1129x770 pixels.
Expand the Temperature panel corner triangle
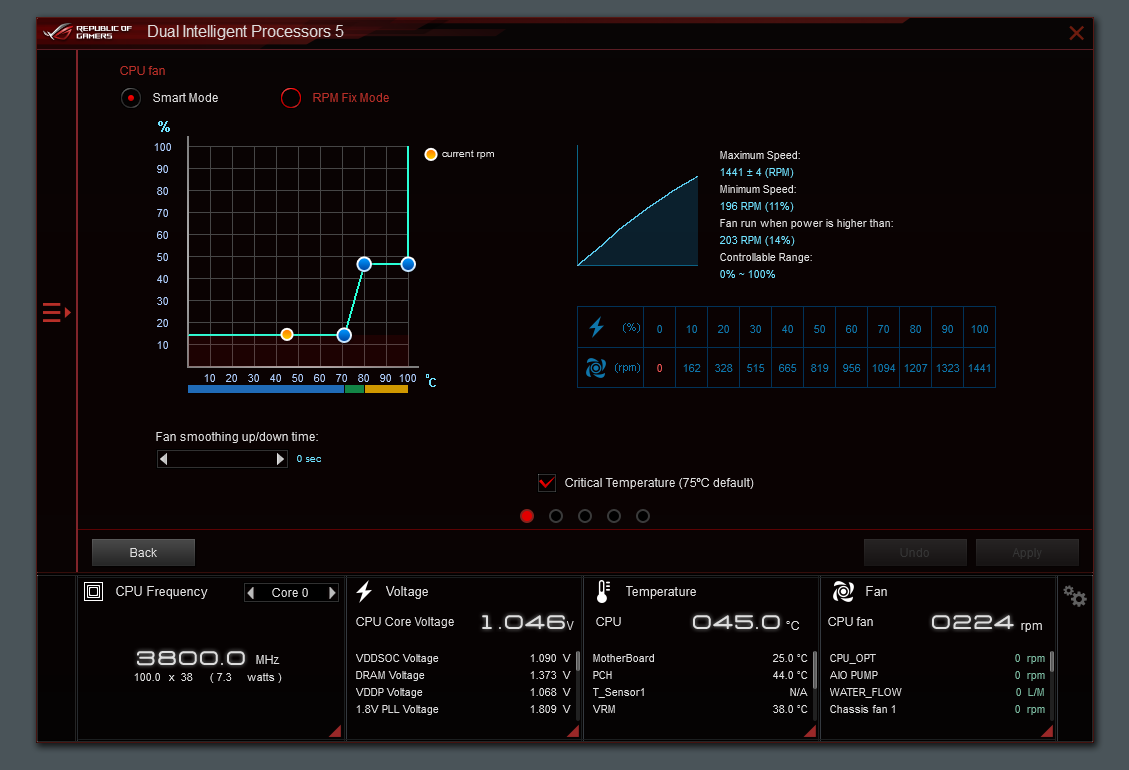pos(810,731)
